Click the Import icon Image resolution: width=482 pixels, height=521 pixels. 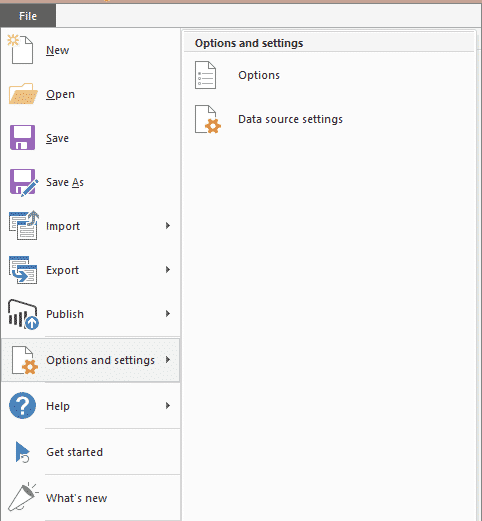(24, 225)
